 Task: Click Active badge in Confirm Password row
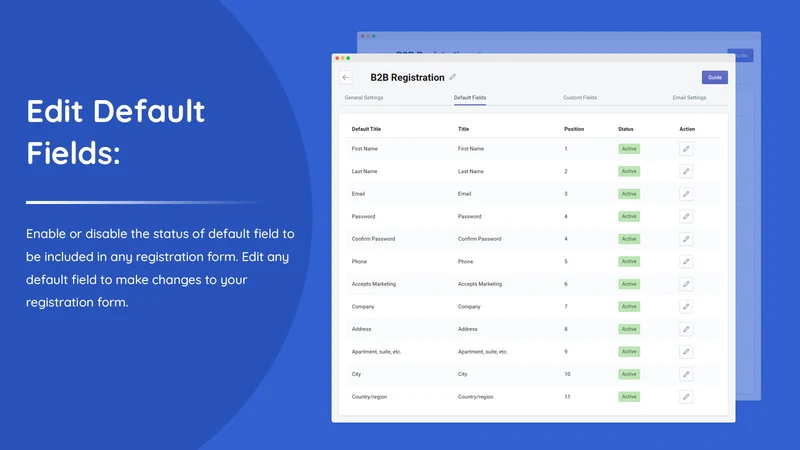[629, 239]
